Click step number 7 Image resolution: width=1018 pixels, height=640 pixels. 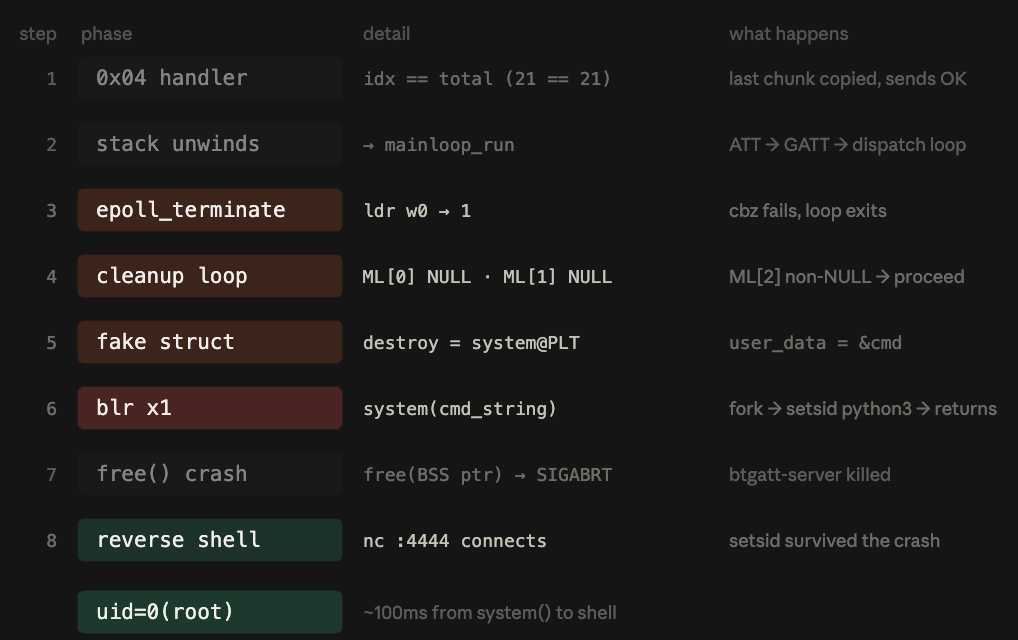pyautogui.click(x=51, y=475)
